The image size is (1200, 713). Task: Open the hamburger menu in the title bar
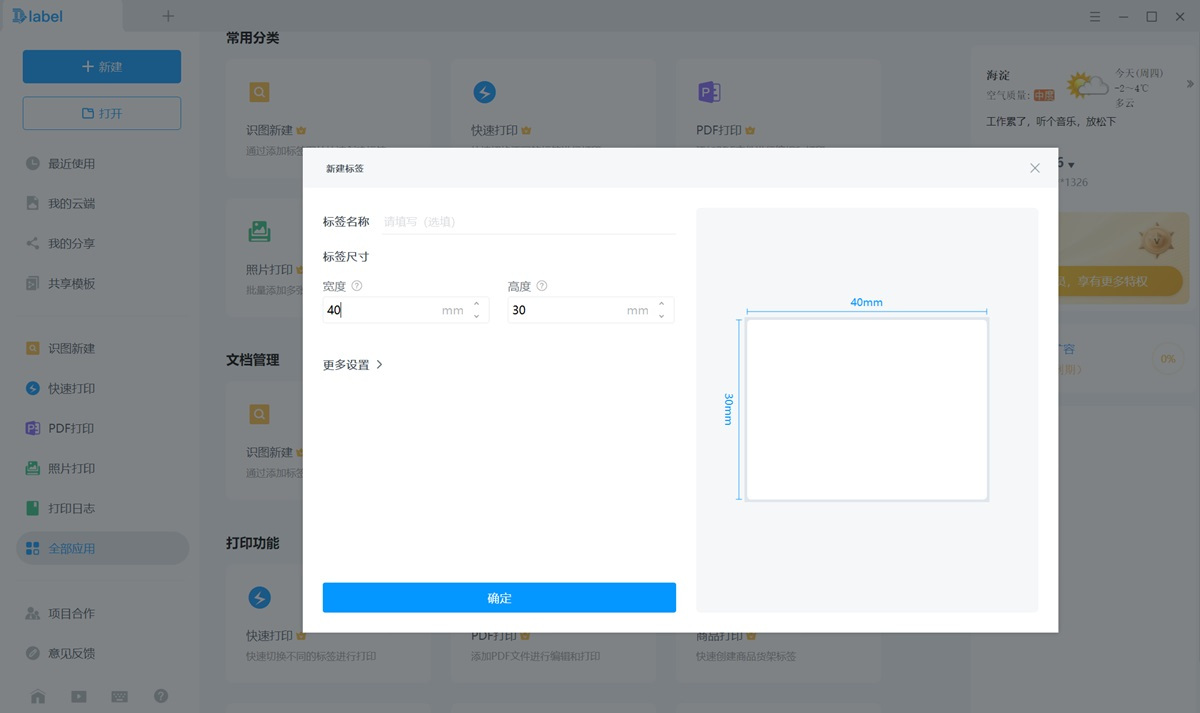tap(1096, 16)
